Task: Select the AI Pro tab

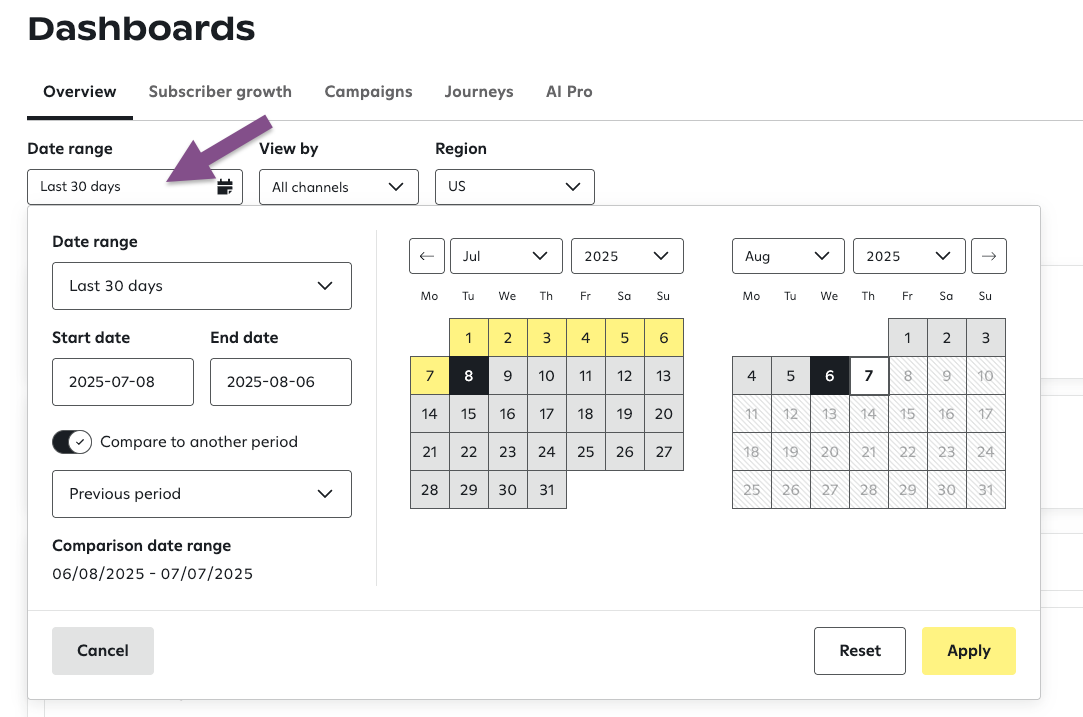Action: (x=569, y=92)
